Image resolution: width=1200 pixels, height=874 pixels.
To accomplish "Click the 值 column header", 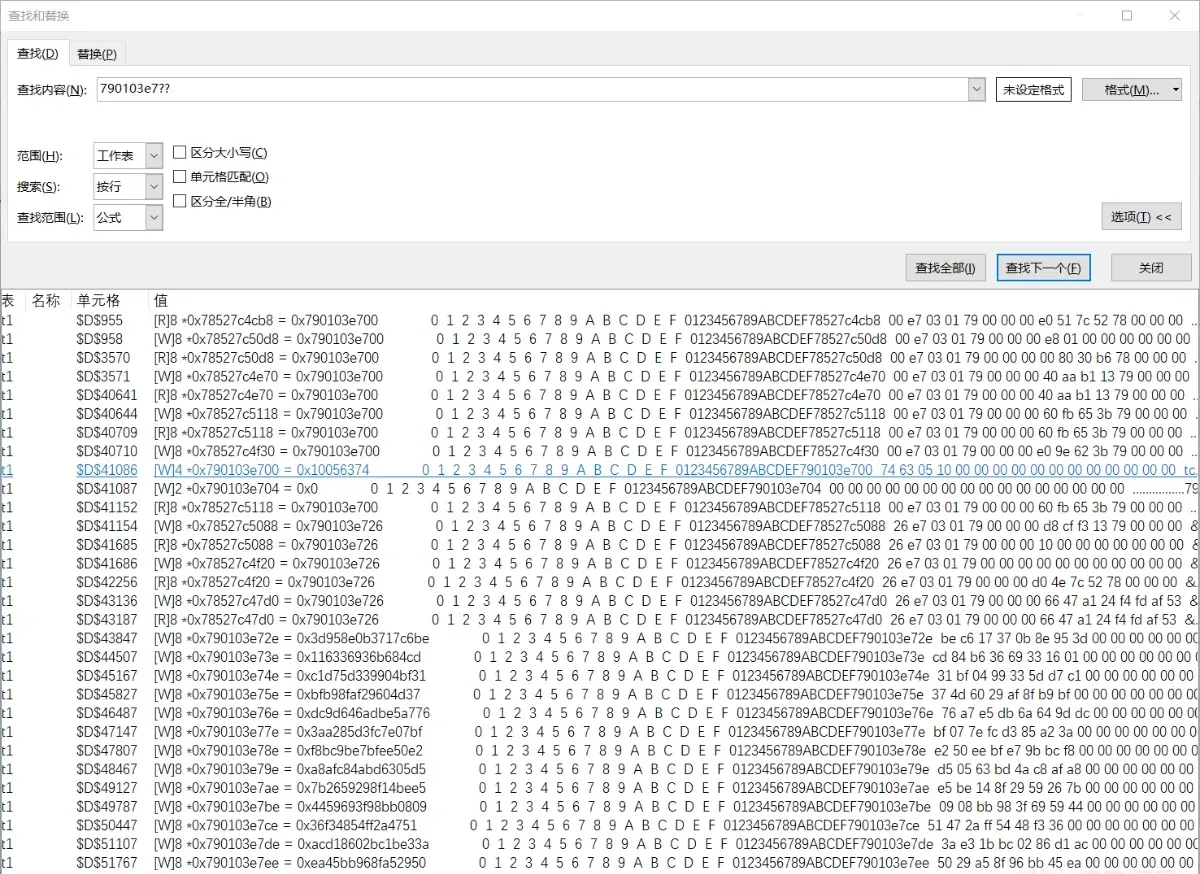I will (161, 300).
